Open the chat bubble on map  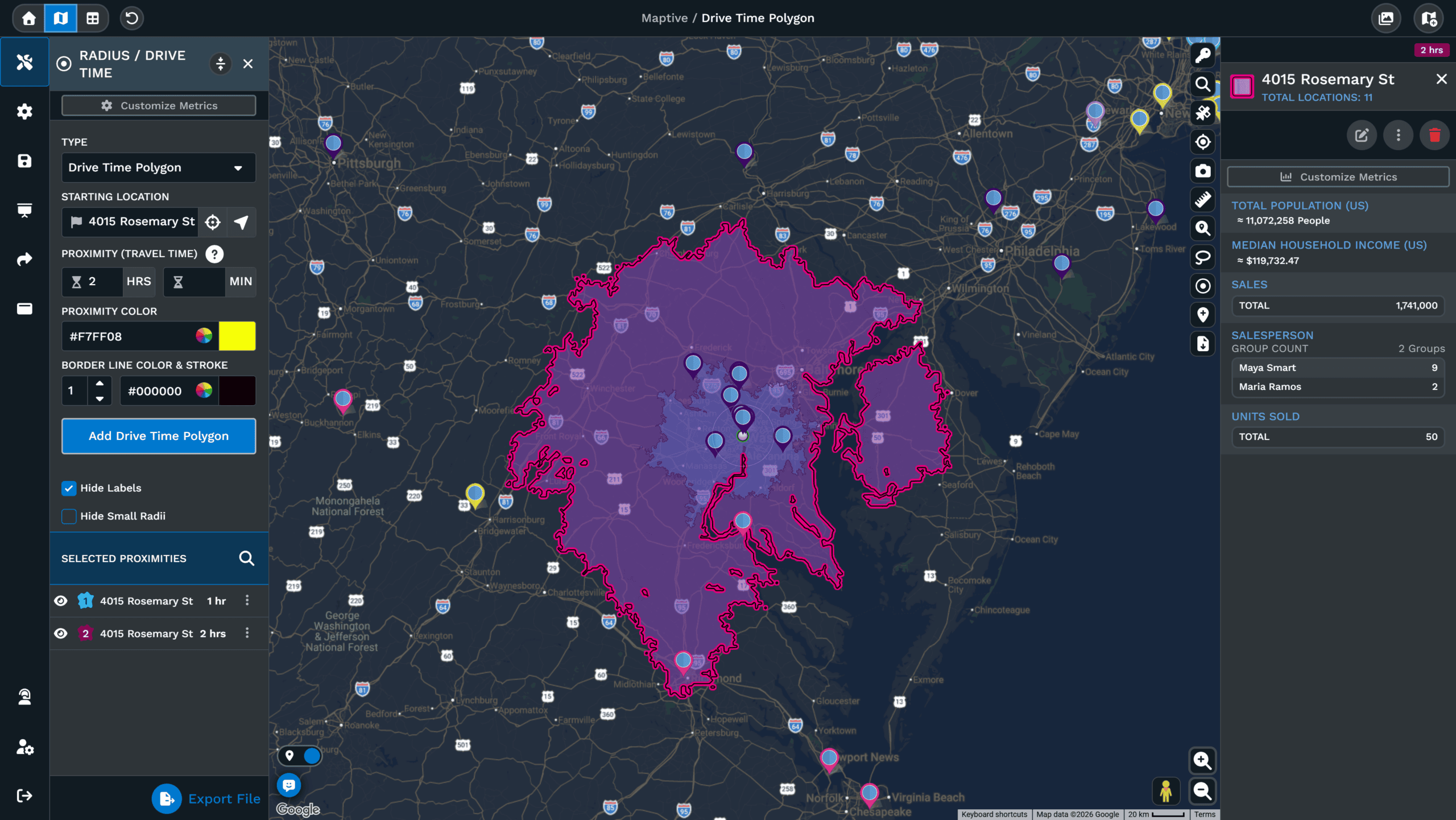(289, 785)
